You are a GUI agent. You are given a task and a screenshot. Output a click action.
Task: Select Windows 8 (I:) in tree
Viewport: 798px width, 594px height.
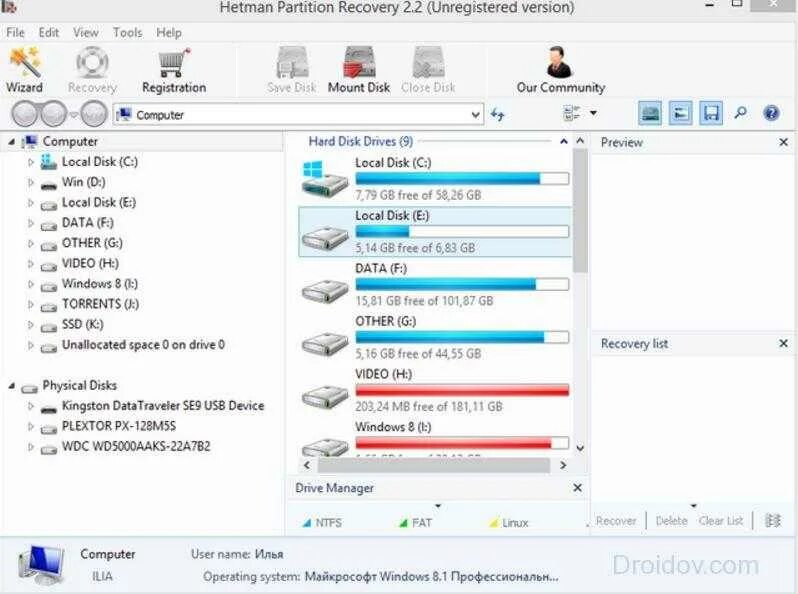(x=100, y=284)
